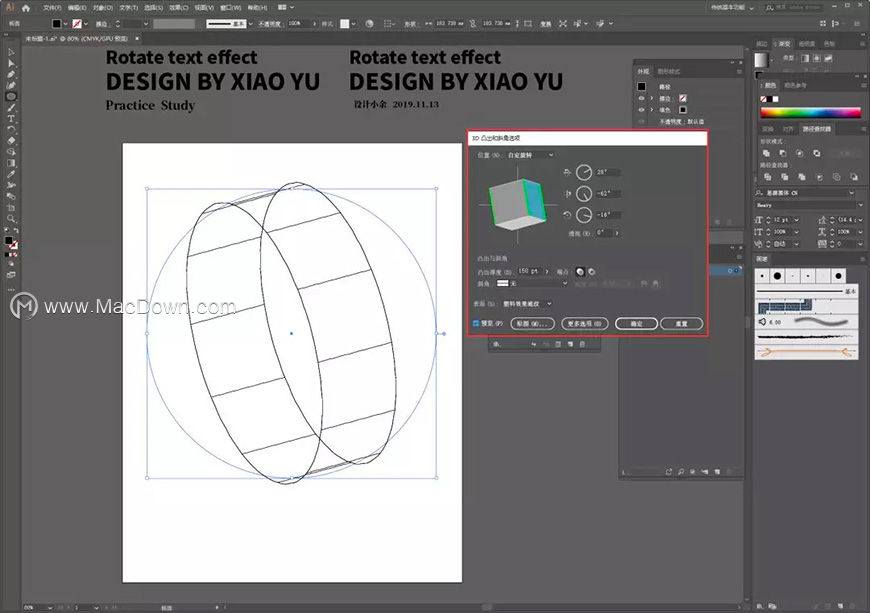
Task: Open the recolor artwork wheel icon
Action: [x=370, y=24]
